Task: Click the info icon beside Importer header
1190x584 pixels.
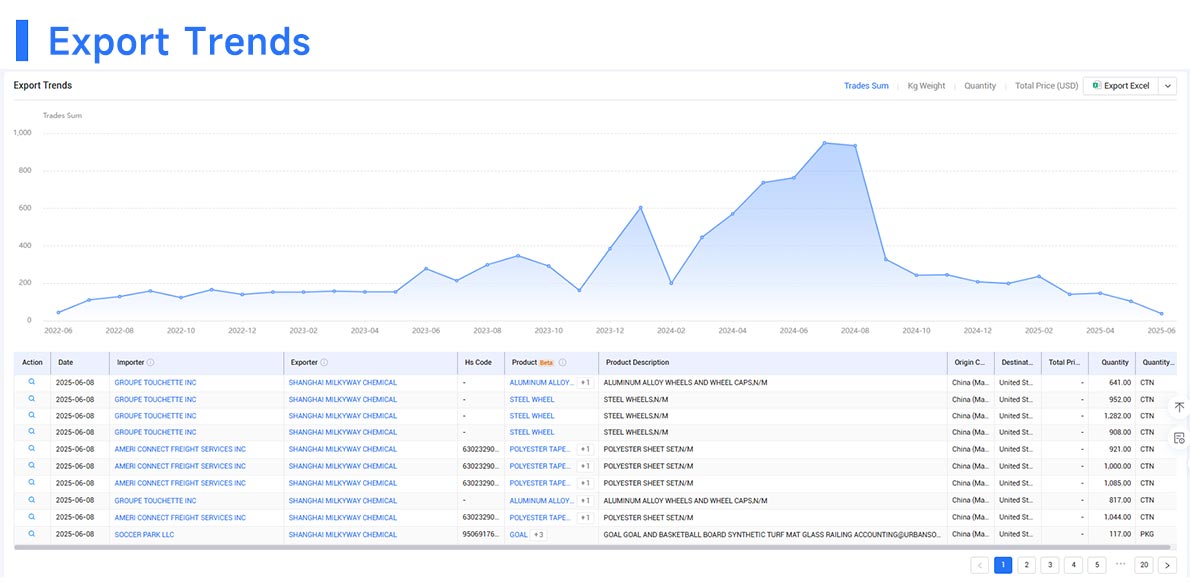Action: [150, 363]
